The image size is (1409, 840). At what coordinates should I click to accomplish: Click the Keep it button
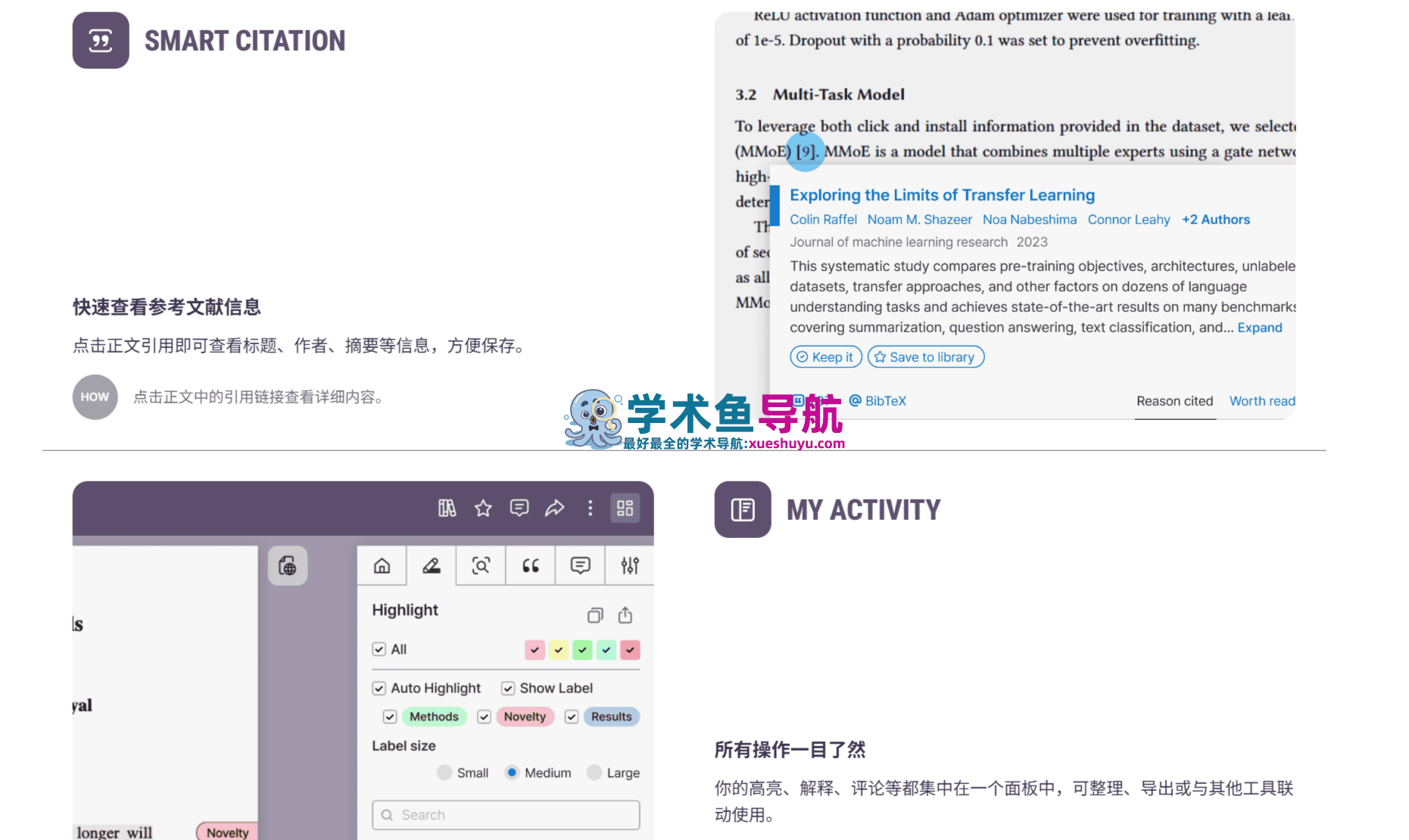[x=826, y=356]
